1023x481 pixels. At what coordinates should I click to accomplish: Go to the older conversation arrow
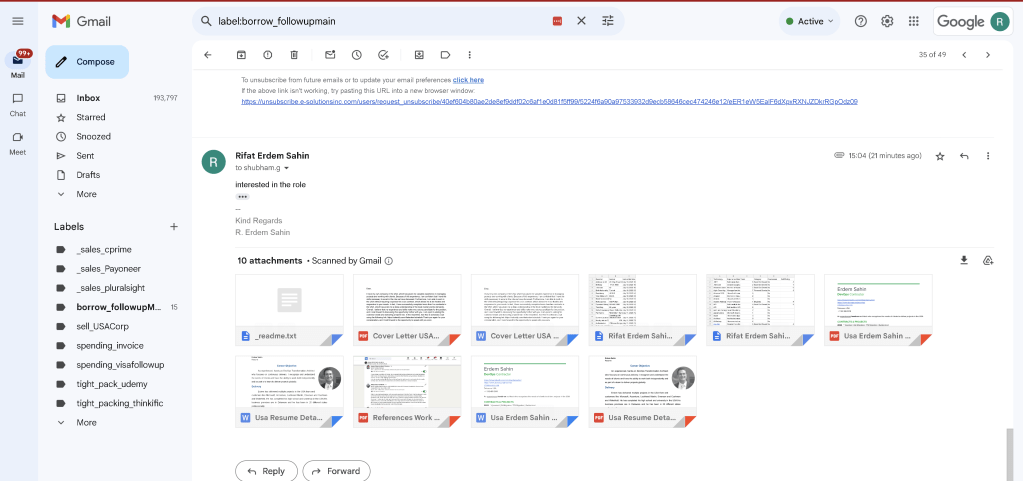tap(988, 55)
